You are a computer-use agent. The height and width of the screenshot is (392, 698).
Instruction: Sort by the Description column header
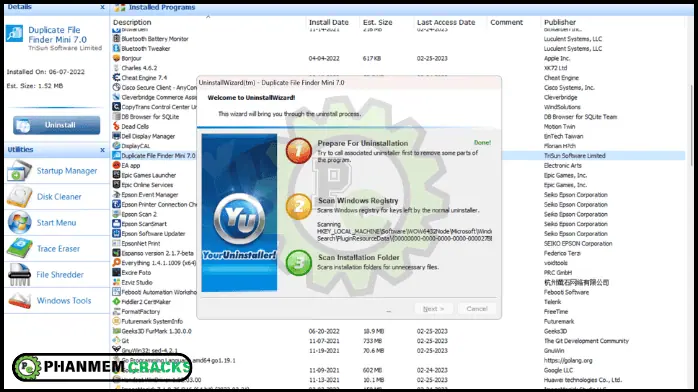[132, 22]
